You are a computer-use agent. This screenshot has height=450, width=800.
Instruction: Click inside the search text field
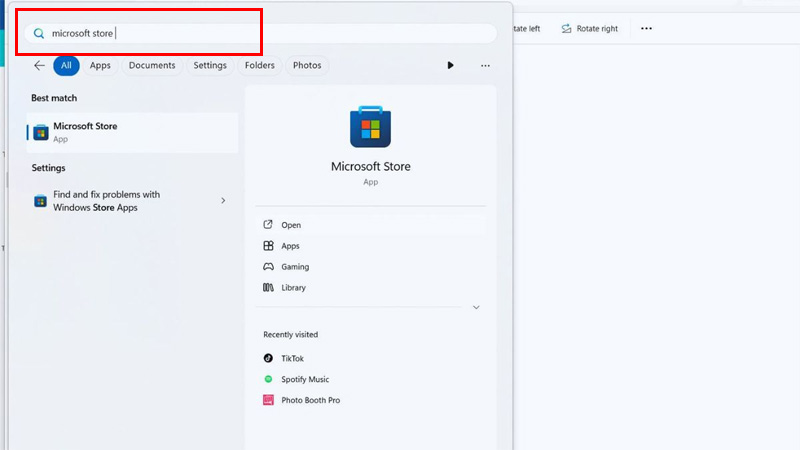[300, 33]
